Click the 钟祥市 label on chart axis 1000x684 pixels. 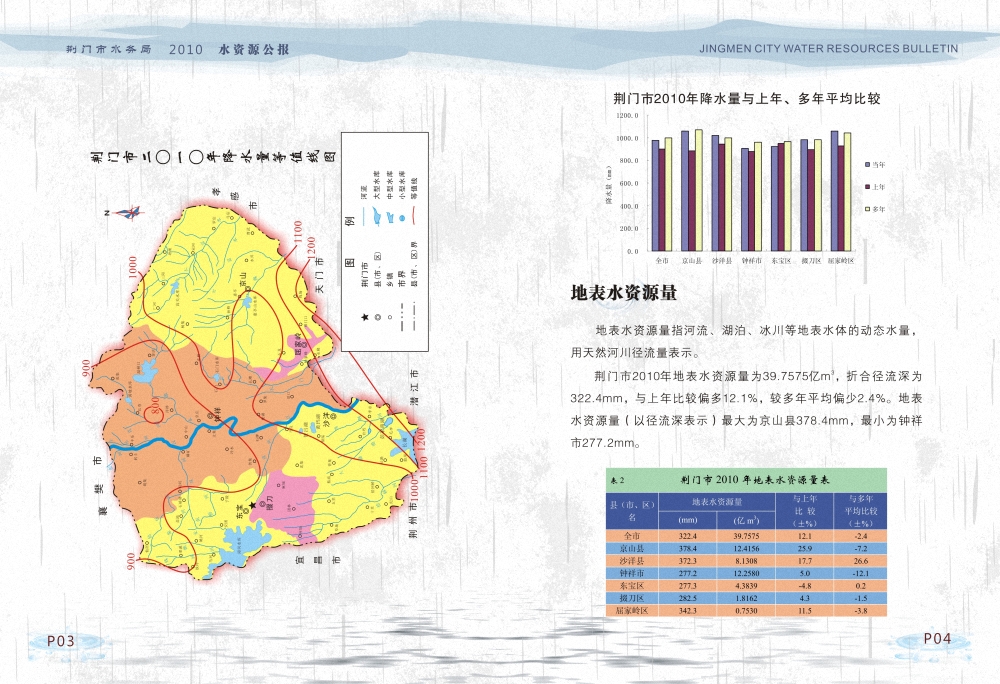tap(751, 260)
